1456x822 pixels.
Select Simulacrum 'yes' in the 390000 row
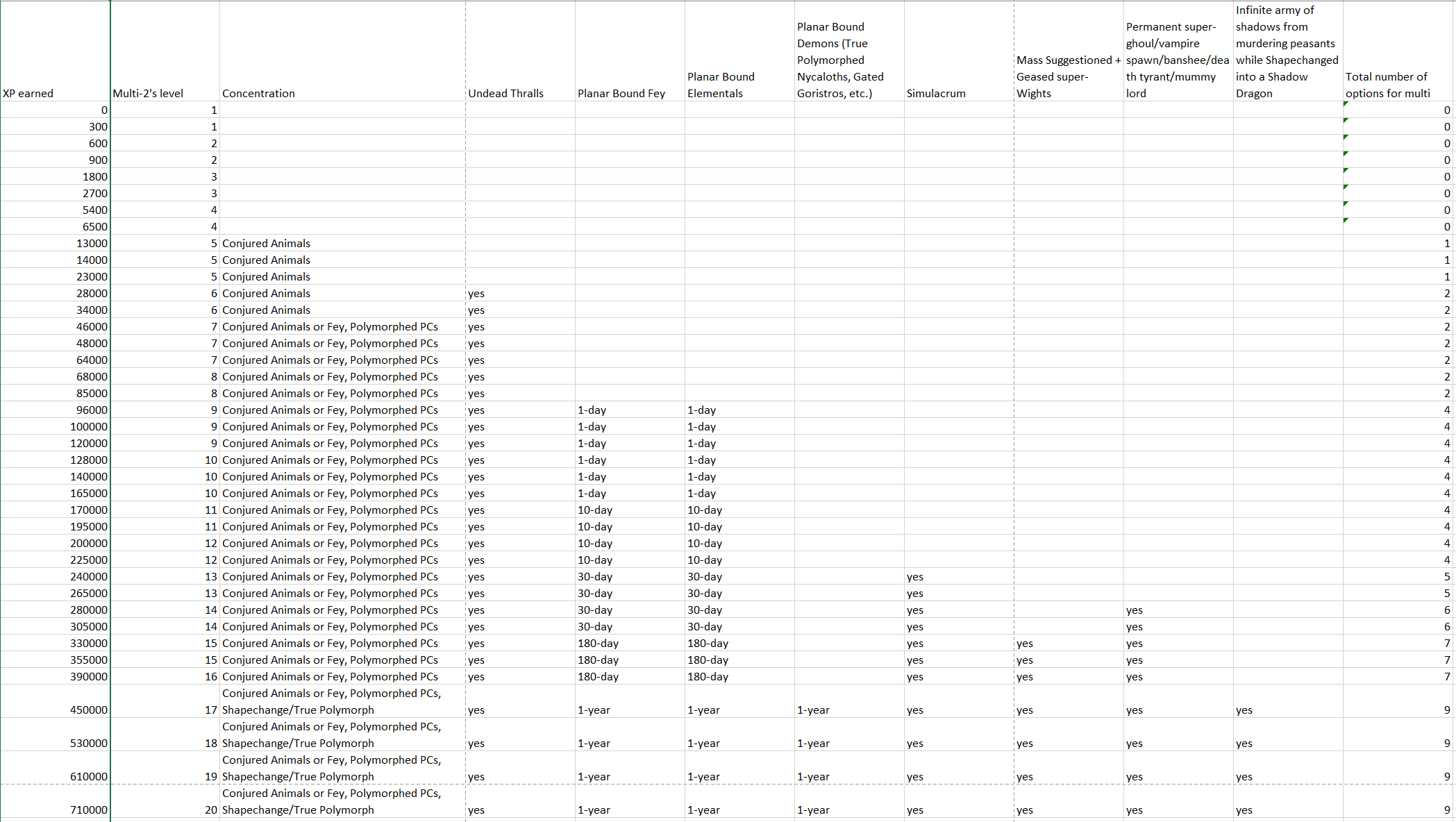pos(959,676)
